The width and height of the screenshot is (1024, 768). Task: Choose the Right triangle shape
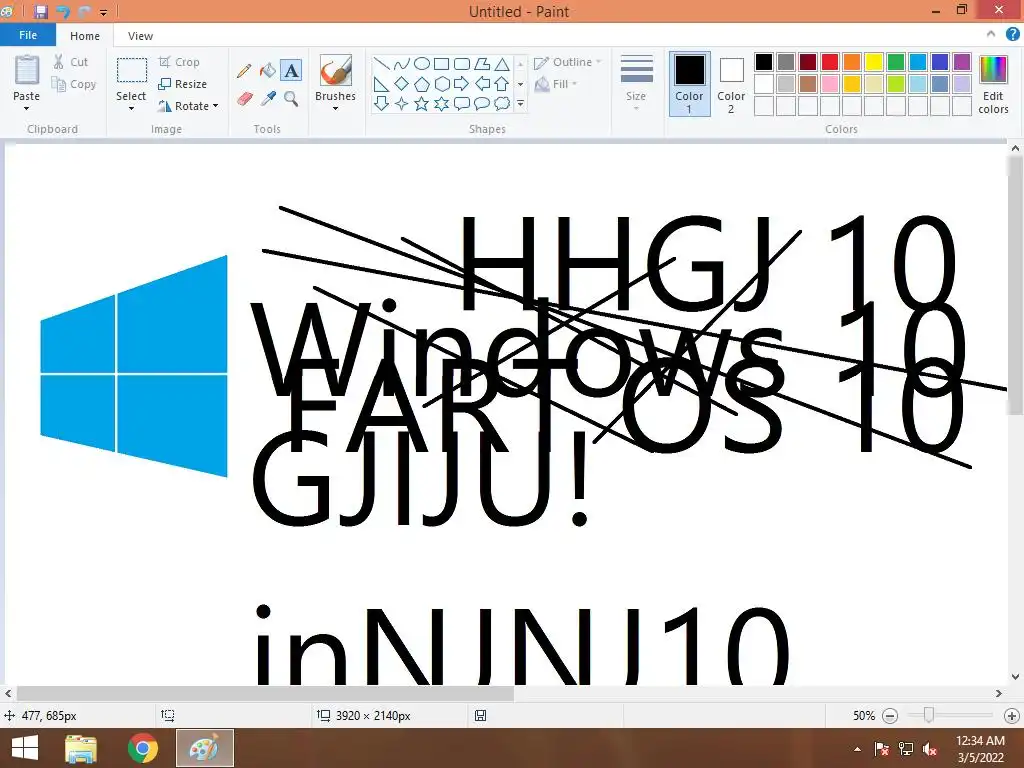pos(381,84)
